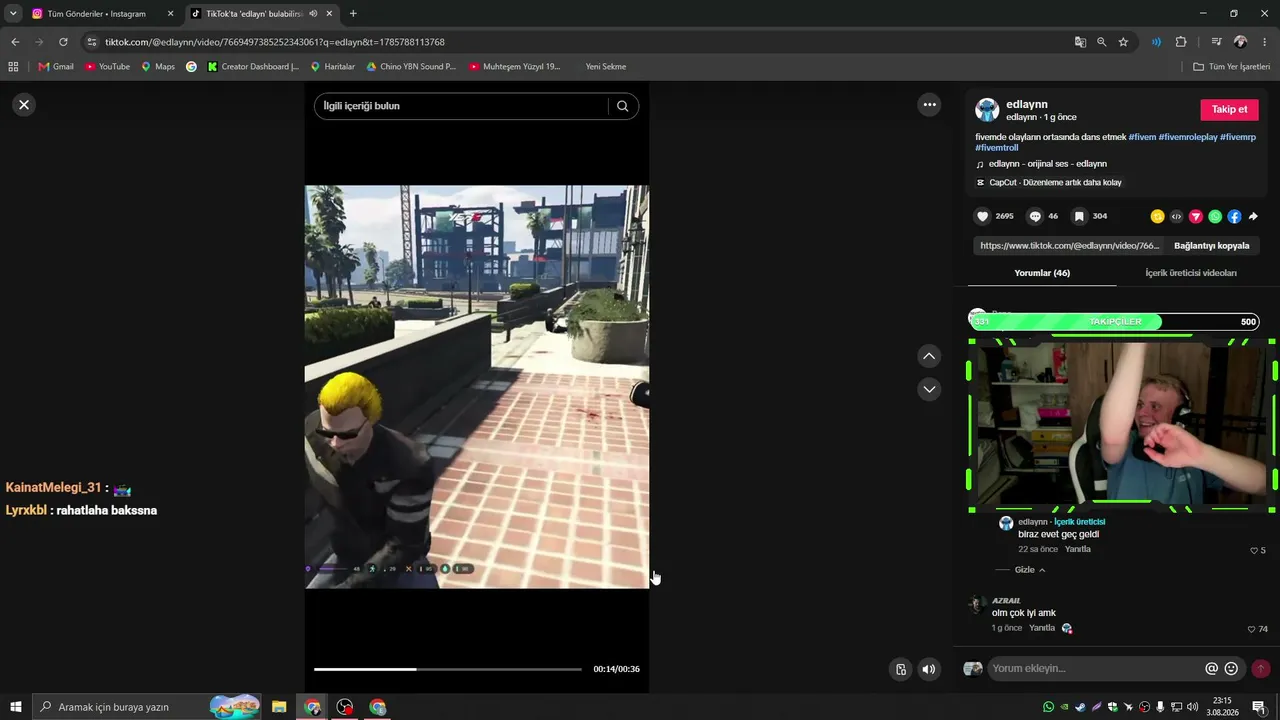
Task: Open a new browser tab
Action: 353,14
